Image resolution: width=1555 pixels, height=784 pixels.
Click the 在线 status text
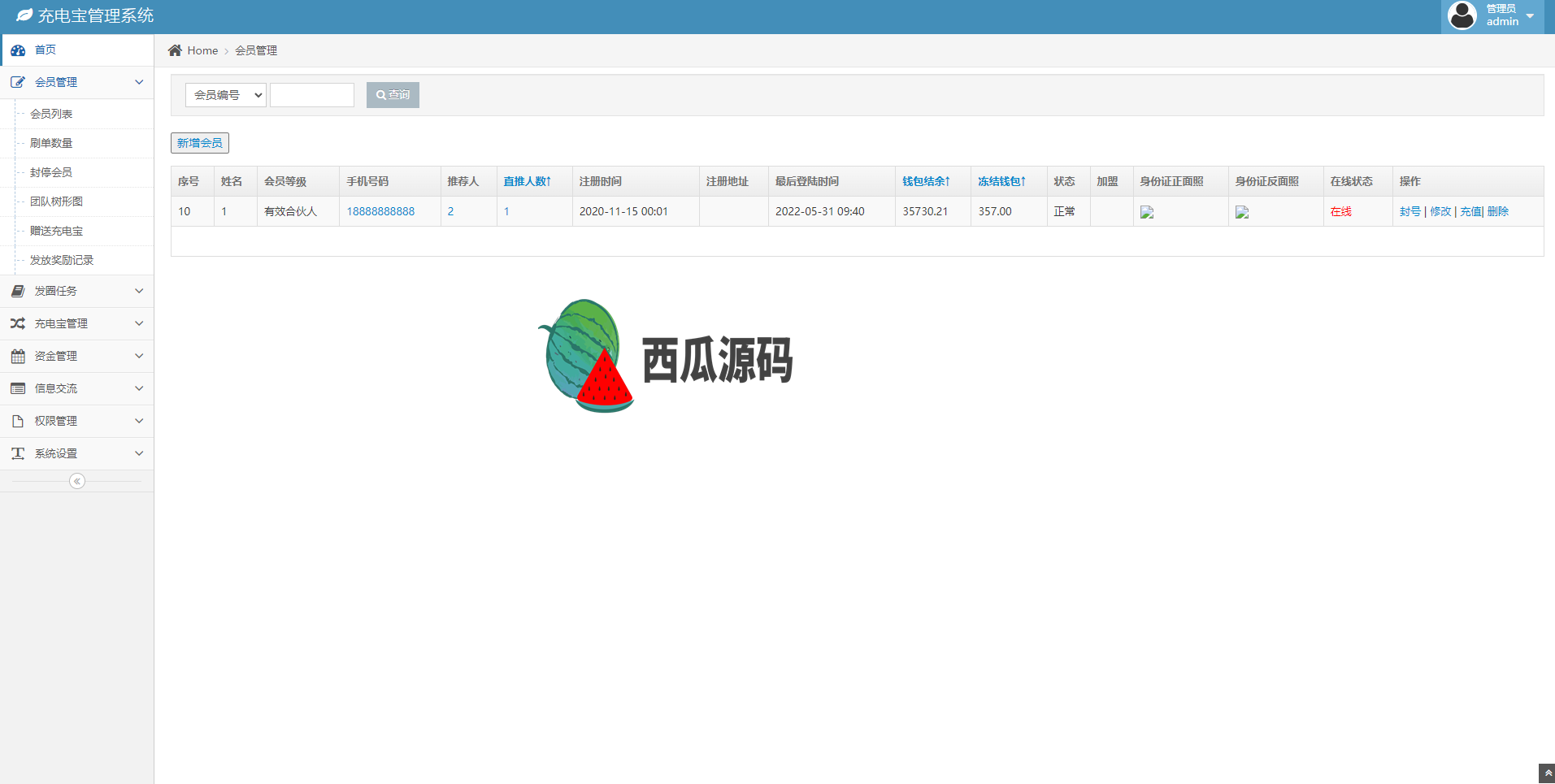tap(1341, 211)
